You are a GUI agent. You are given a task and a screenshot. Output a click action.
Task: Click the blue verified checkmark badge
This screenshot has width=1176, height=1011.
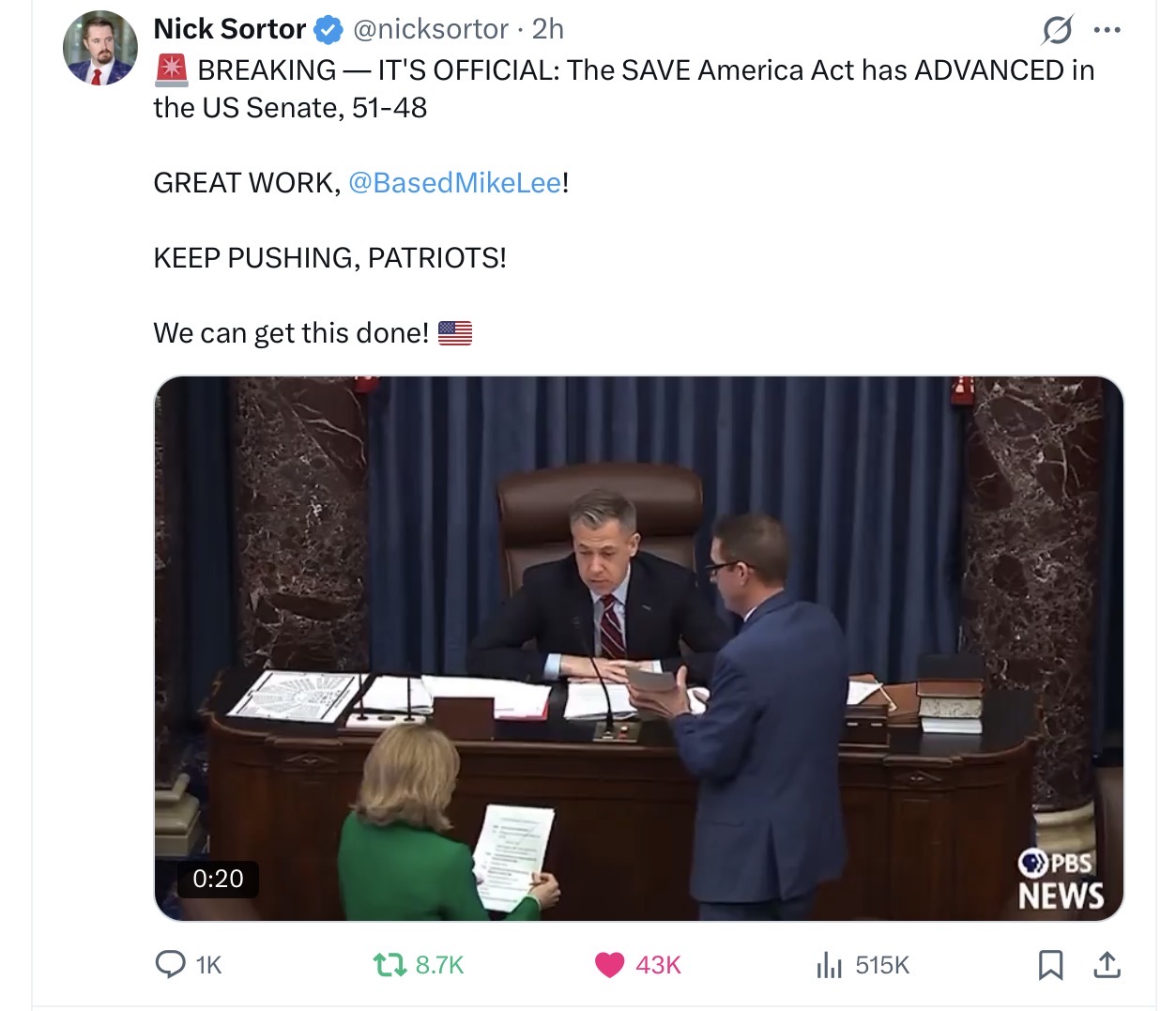[328, 30]
